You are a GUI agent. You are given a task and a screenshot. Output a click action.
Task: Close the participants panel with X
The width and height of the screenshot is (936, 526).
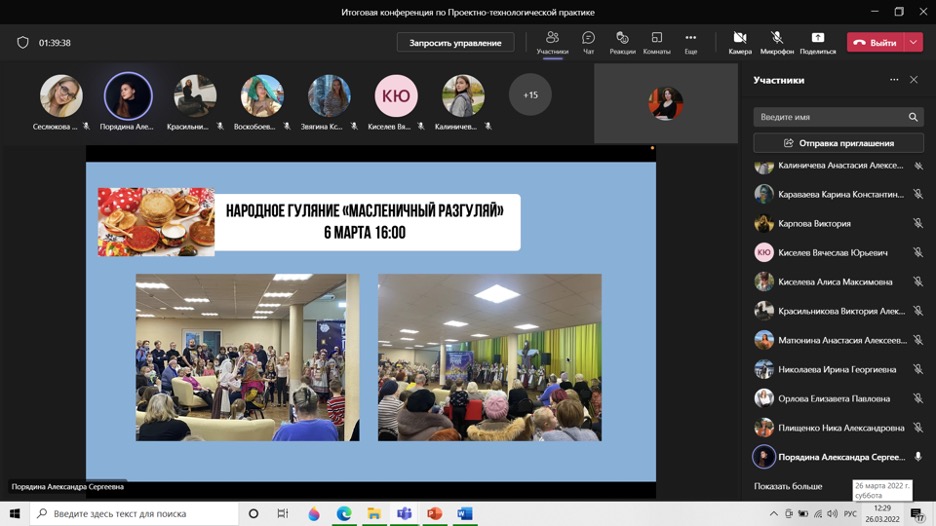click(913, 80)
